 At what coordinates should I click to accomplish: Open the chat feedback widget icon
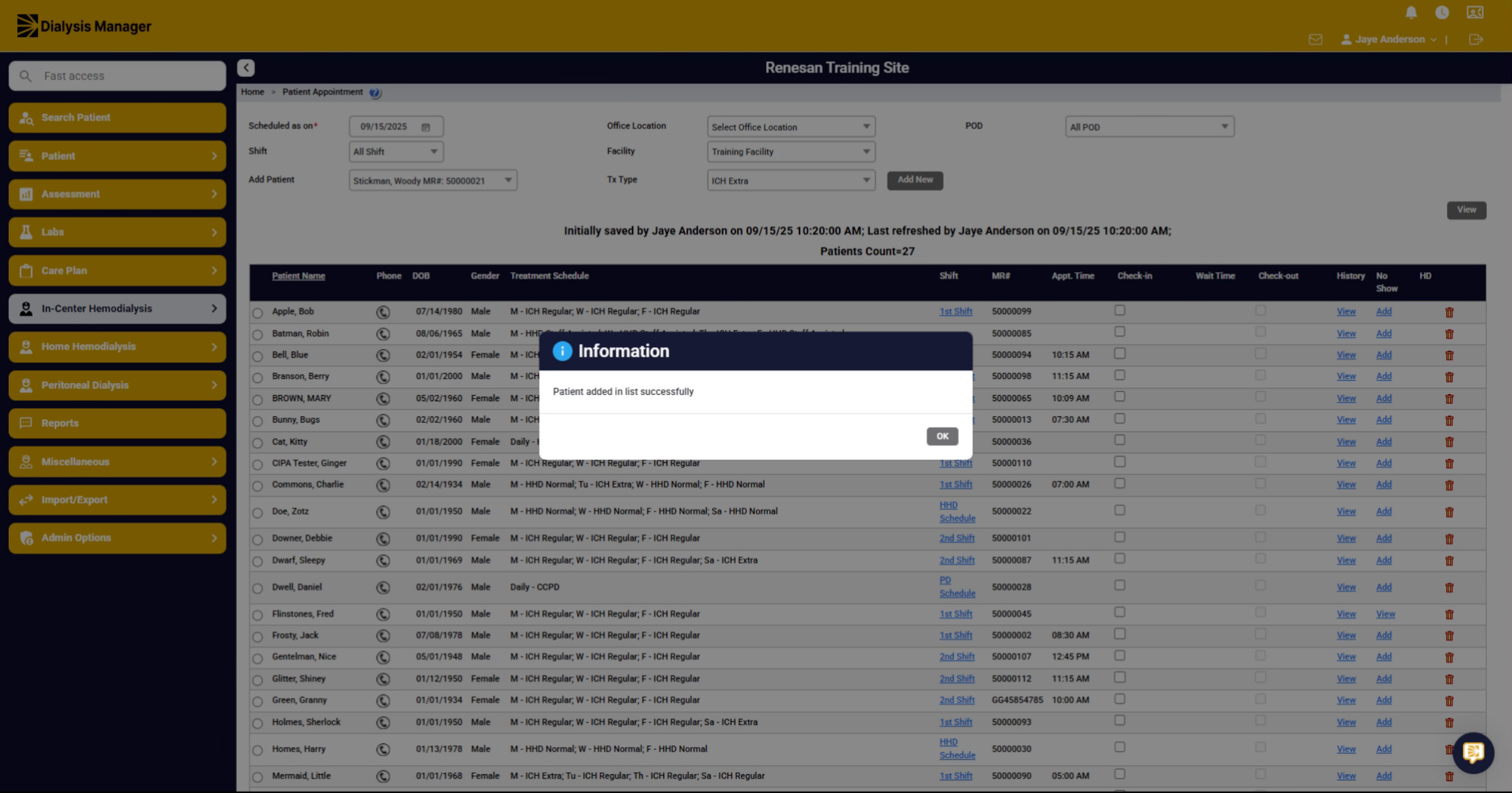pos(1474,752)
